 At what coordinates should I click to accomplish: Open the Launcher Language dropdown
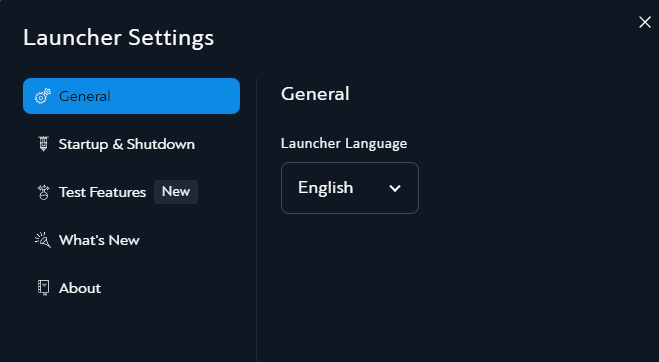350,188
